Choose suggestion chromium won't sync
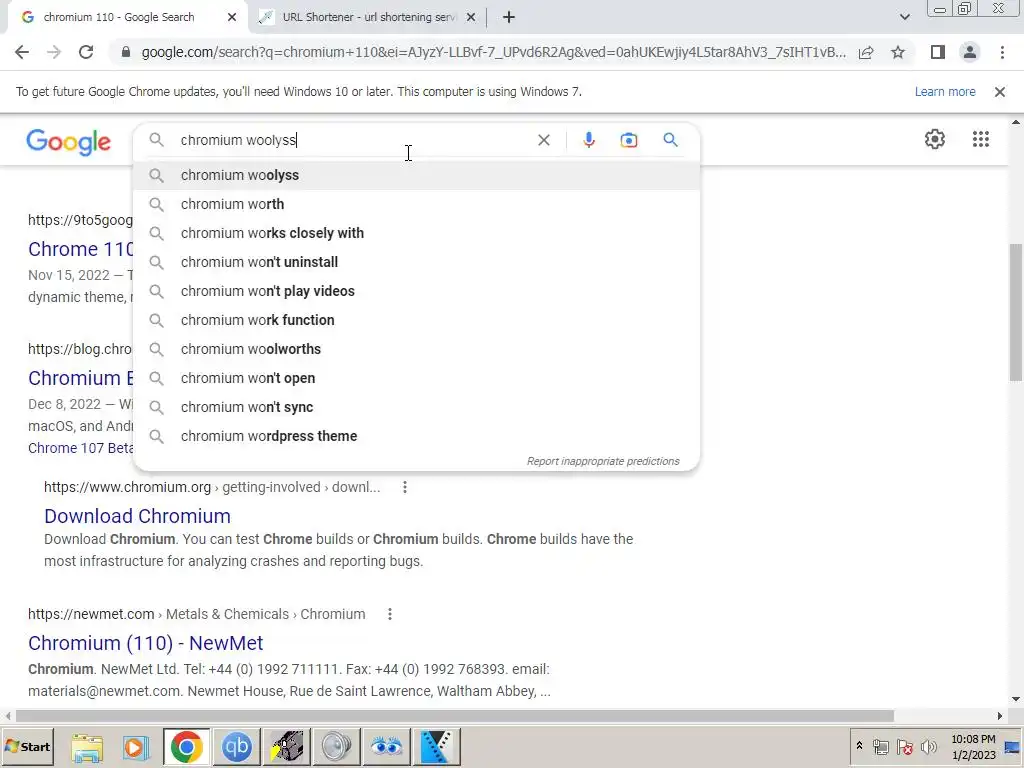Viewport: 1024px width, 768px height. click(416, 407)
